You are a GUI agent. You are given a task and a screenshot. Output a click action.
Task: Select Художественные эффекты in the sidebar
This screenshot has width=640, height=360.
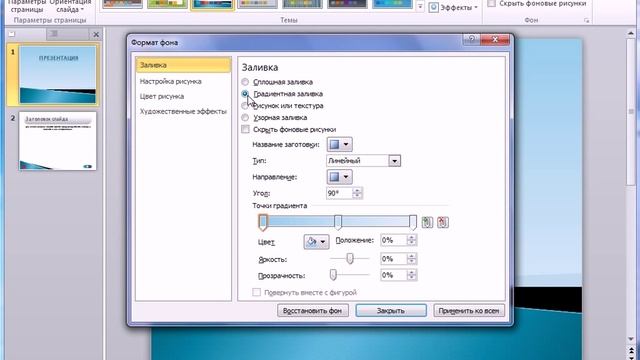pyautogui.click(x=183, y=111)
